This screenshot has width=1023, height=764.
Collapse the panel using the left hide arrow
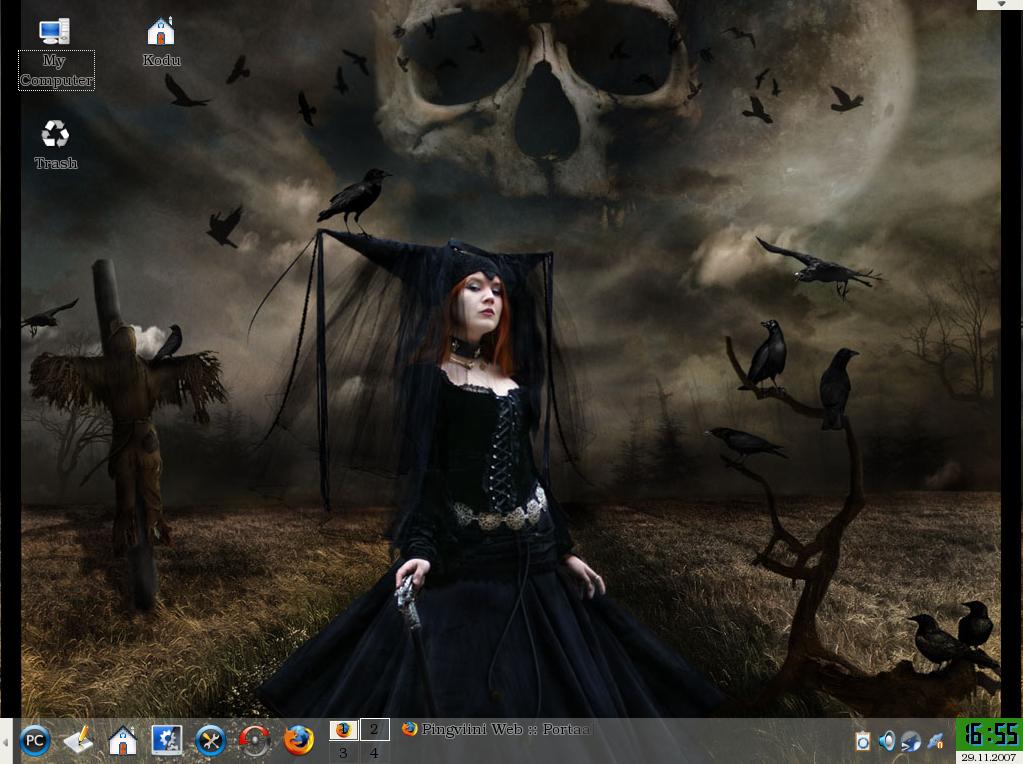click(5, 741)
